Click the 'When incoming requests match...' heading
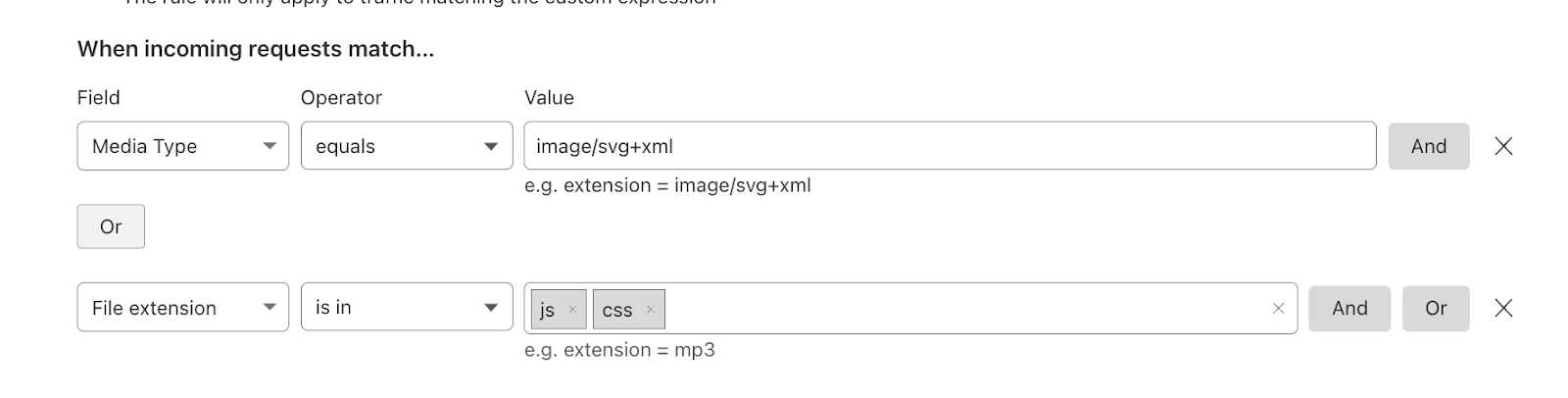 click(256, 49)
